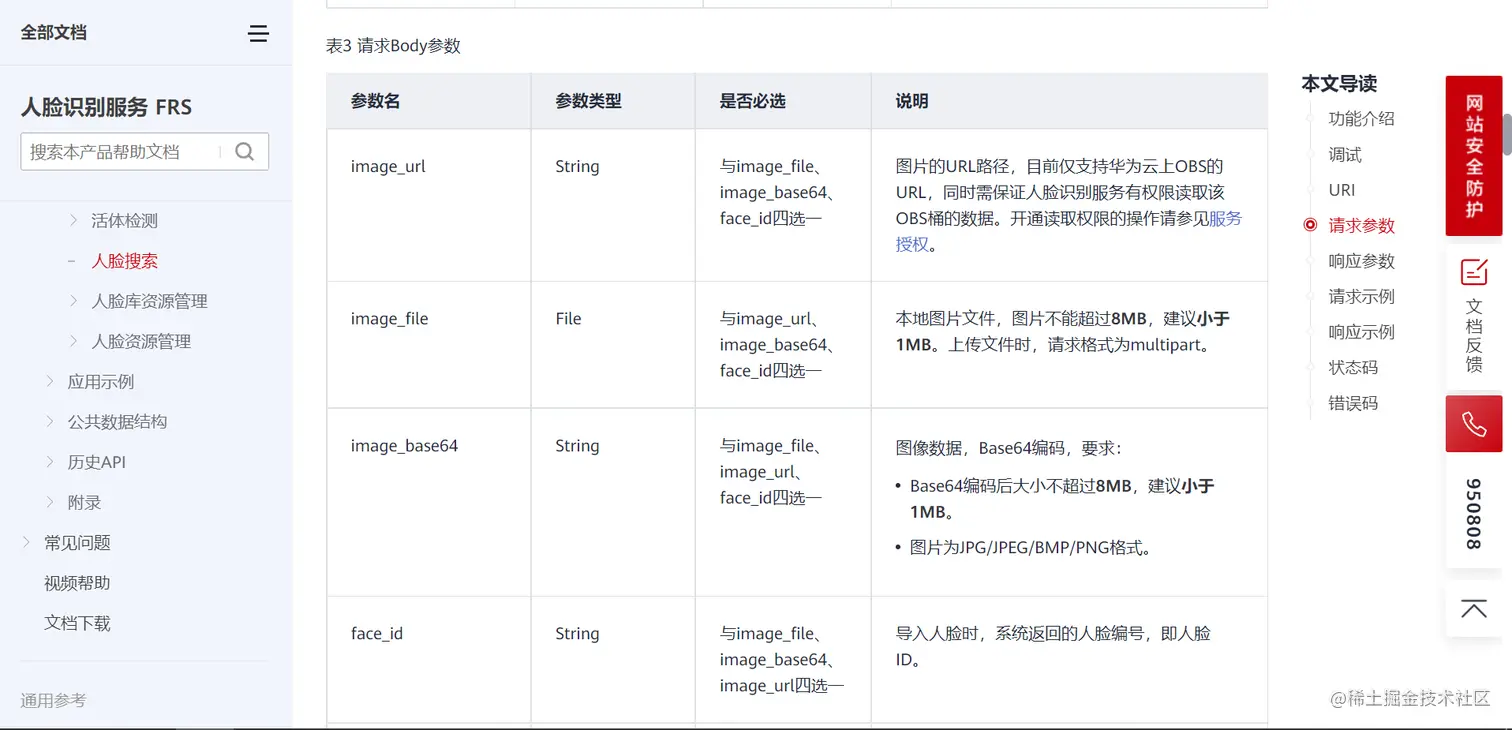Screen dimensions: 1512x730
Task: Jump to 响应参数 in the outline
Action: pos(1361,261)
